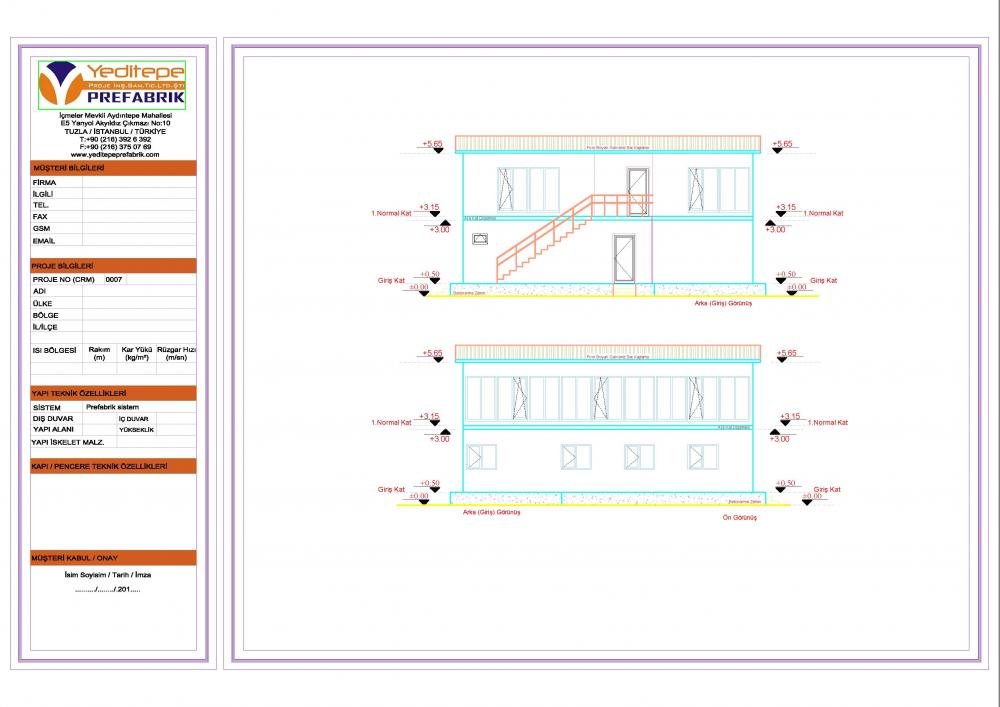Click the 'DIŞ DUVAR' label
Screen dimensions: 1000x707
53,419
